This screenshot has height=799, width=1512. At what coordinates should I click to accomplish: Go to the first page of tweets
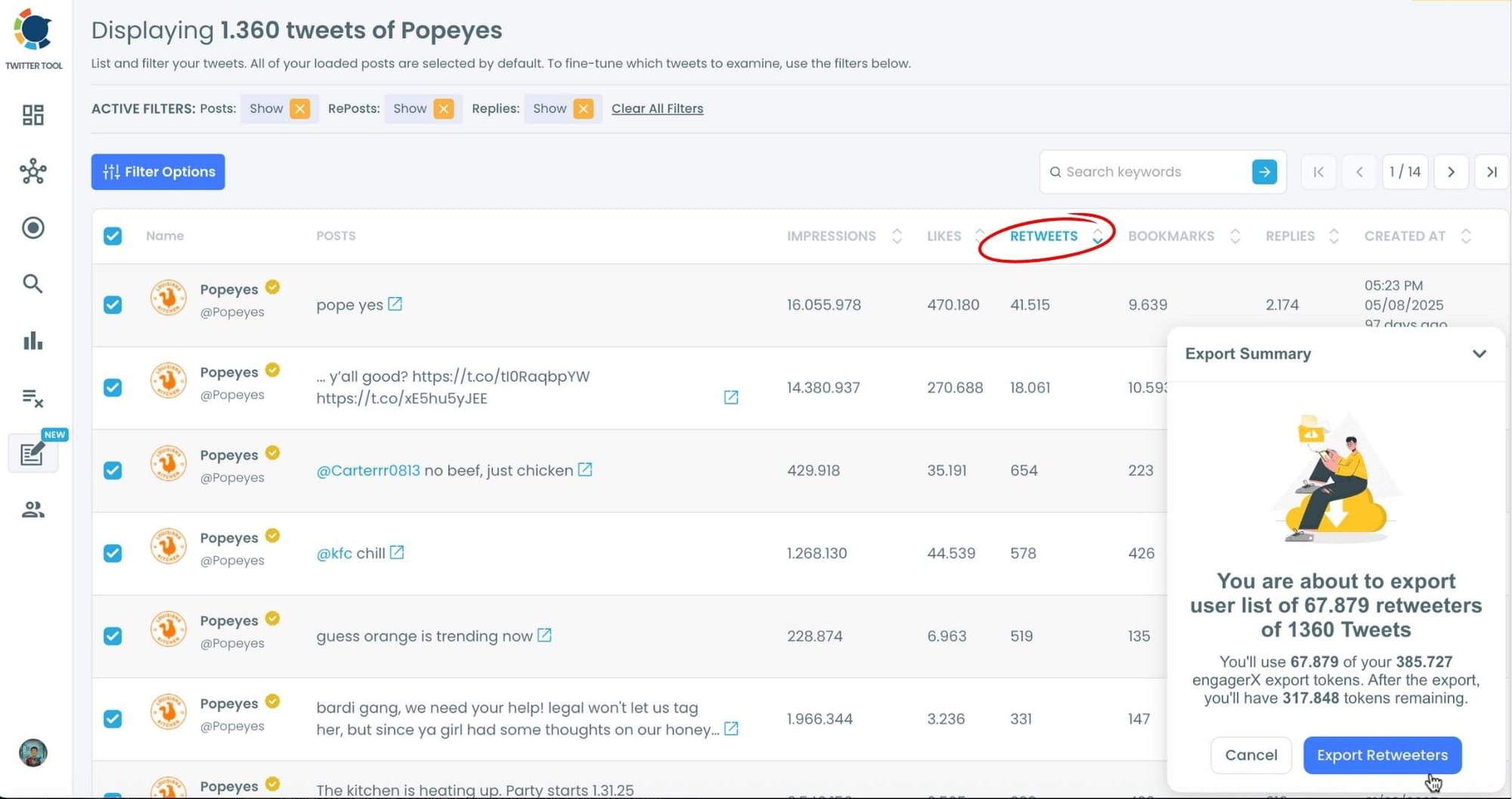click(x=1318, y=172)
